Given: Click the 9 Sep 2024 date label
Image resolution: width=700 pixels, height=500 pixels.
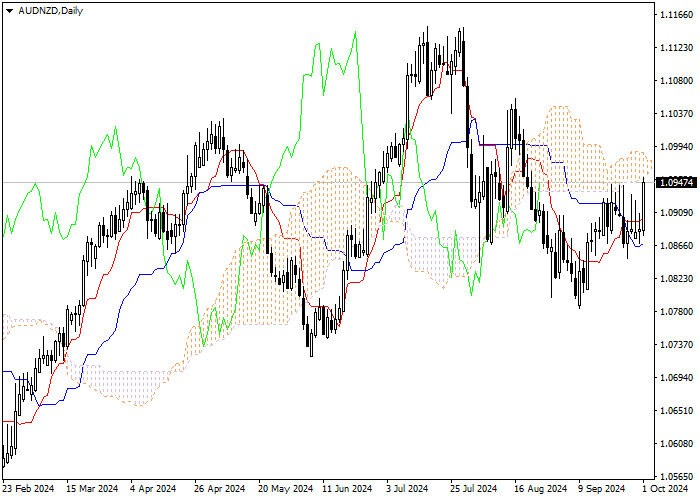Looking at the screenshot, I should click(x=602, y=489).
